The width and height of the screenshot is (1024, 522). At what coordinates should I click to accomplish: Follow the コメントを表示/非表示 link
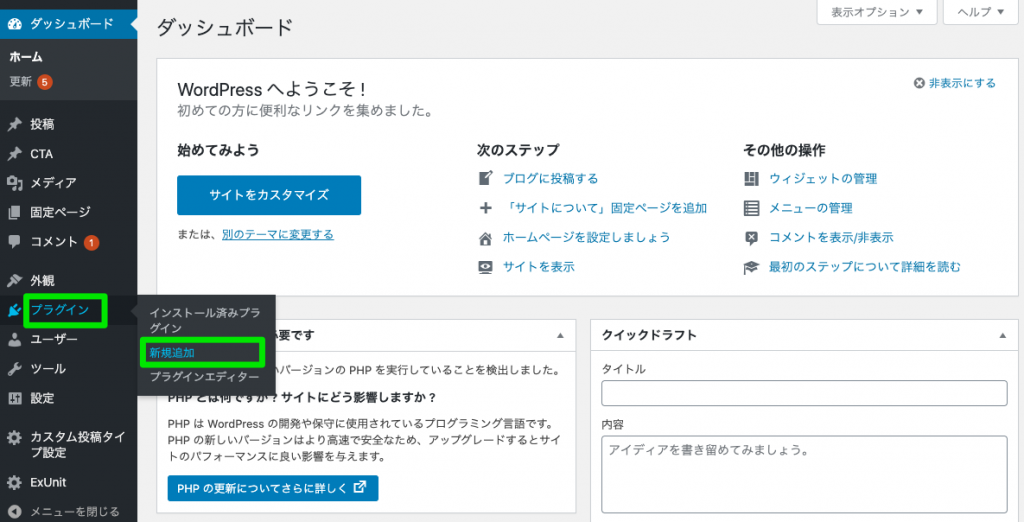tap(831, 238)
